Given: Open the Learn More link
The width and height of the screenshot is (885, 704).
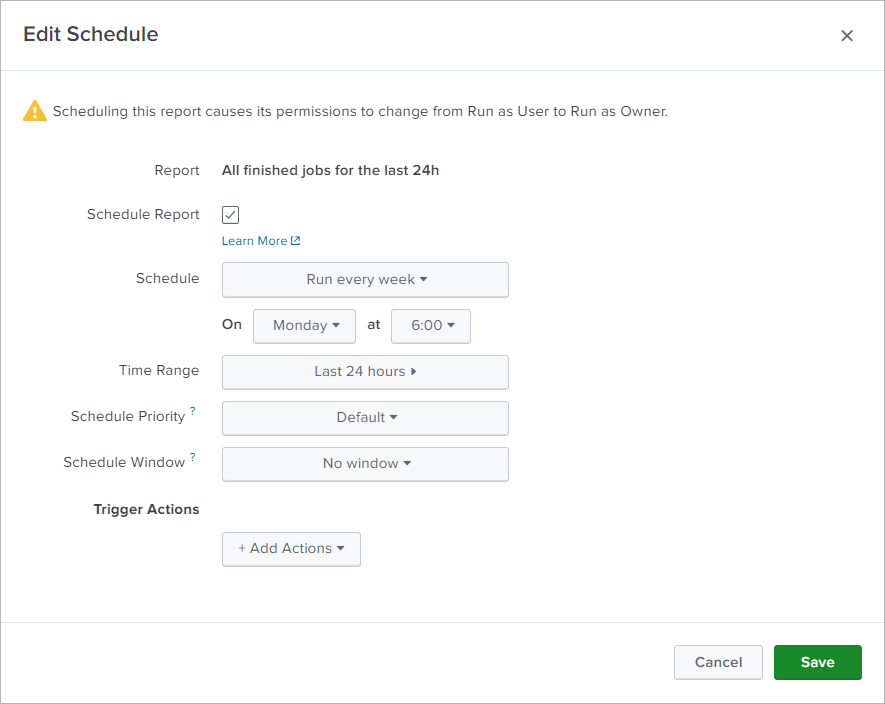Looking at the screenshot, I should click(255, 241).
